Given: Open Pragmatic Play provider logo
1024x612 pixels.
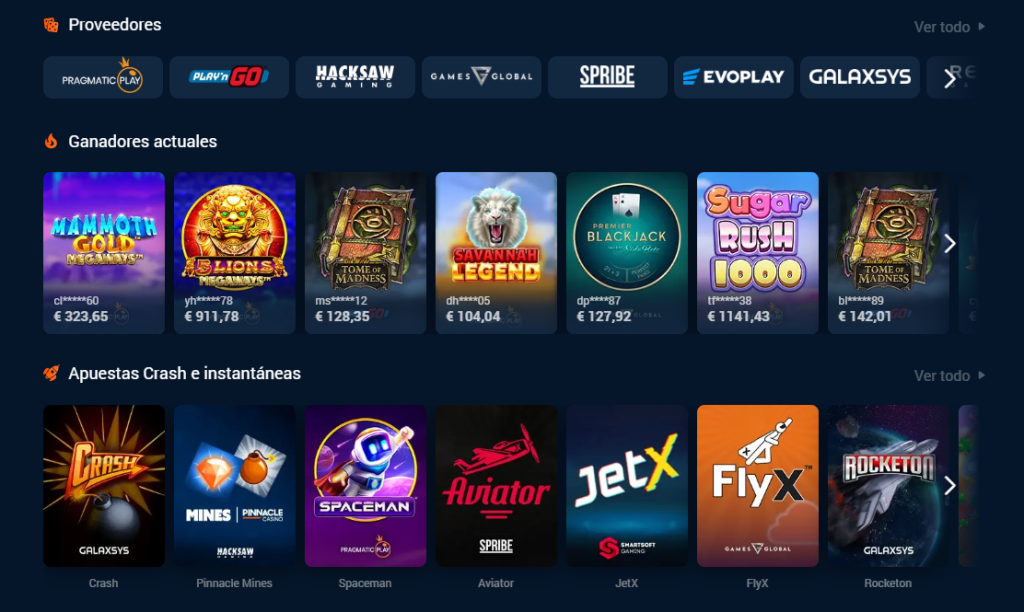Looking at the screenshot, I should [103, 77].
